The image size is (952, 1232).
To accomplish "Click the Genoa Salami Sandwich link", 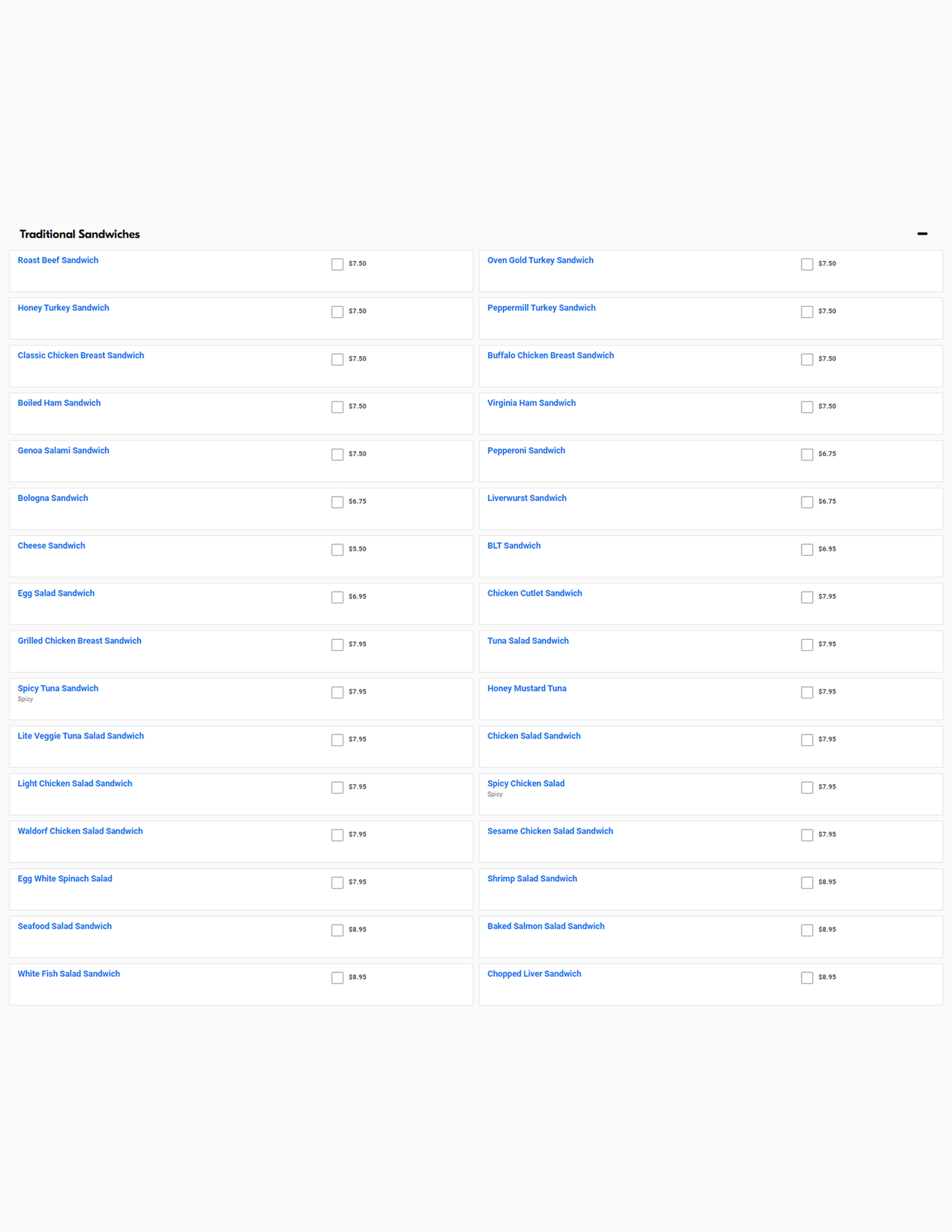I will pyautogui.click(x=63, y=451).
